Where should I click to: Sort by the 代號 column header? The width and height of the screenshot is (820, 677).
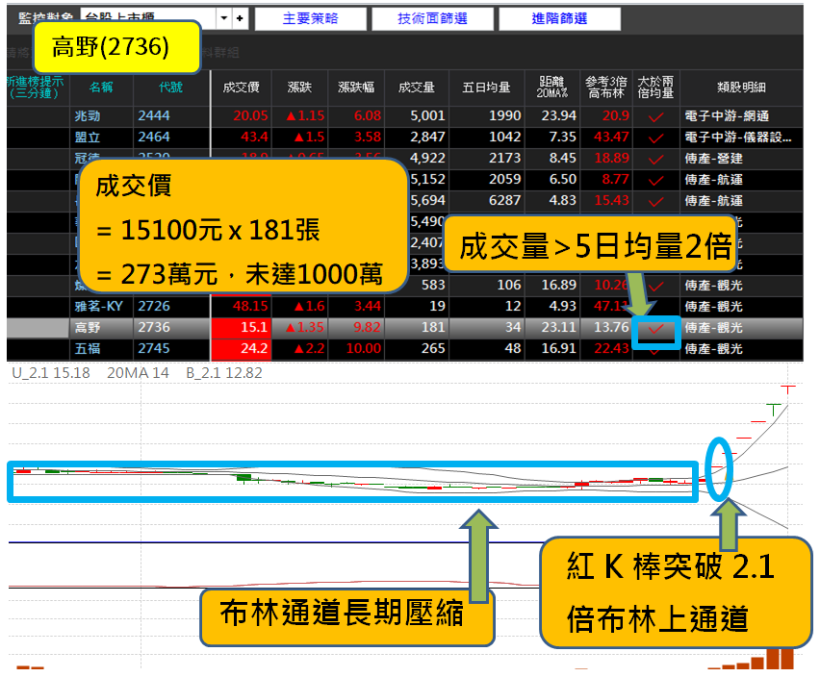(x=171, y=87)
